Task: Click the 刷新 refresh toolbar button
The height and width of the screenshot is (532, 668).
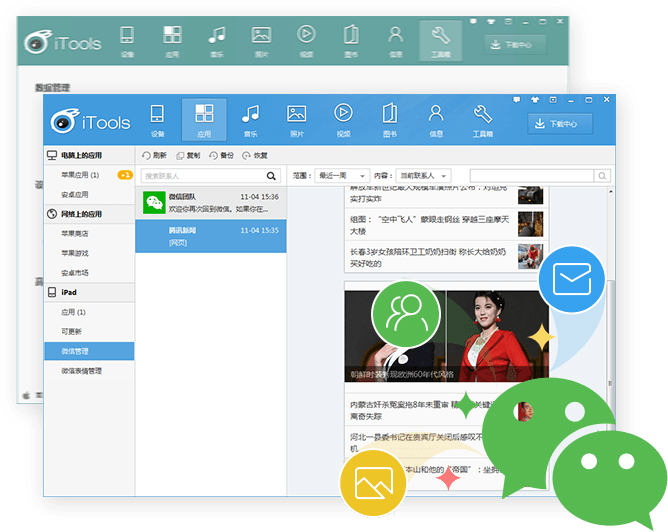Action: (154, 155)
